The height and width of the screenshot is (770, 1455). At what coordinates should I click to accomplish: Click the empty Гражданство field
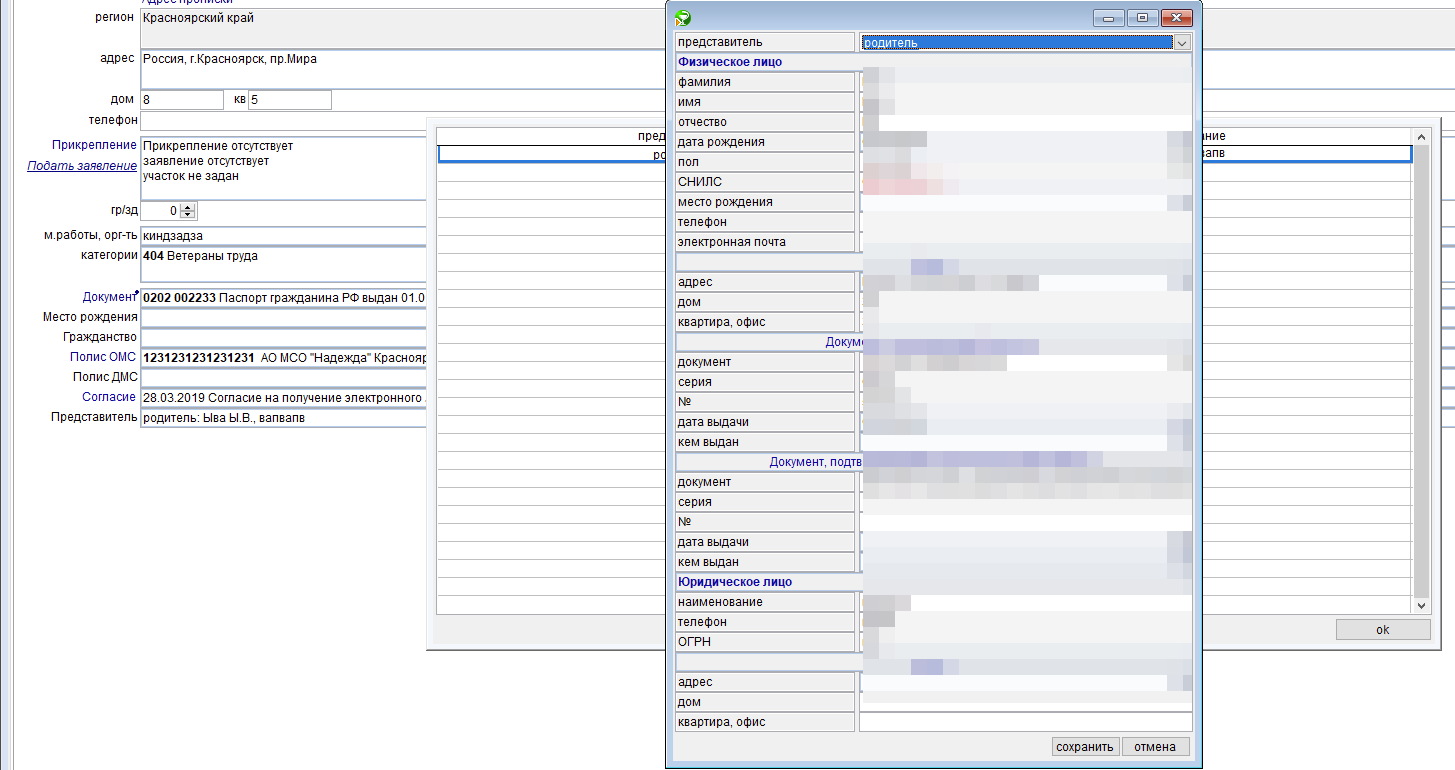click(283, 337)
